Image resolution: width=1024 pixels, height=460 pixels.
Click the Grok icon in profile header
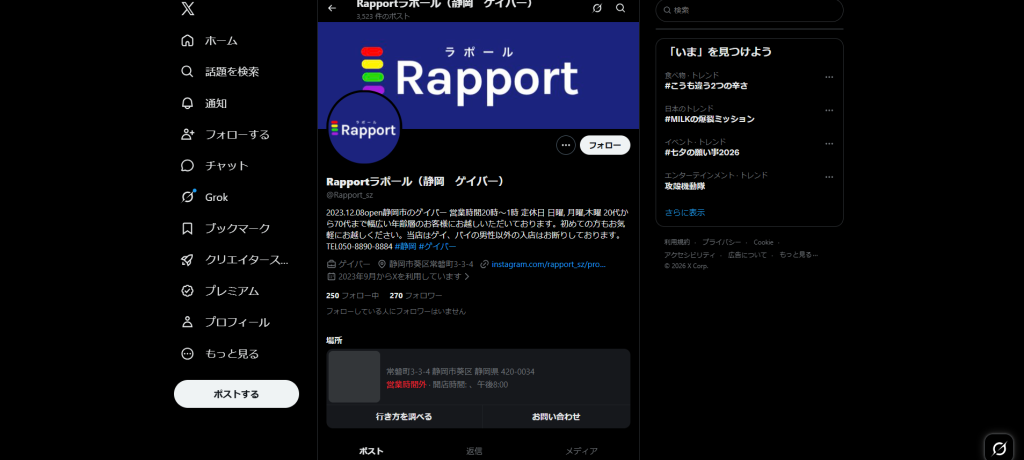point(597,8)
